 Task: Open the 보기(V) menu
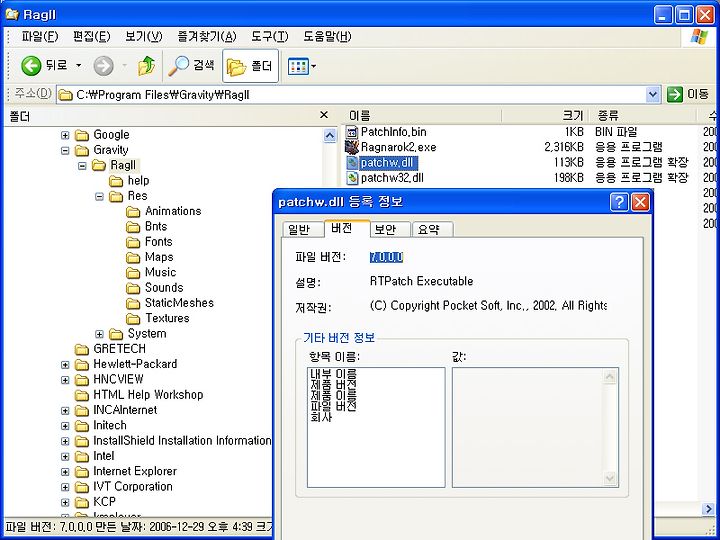pos(144,37)
